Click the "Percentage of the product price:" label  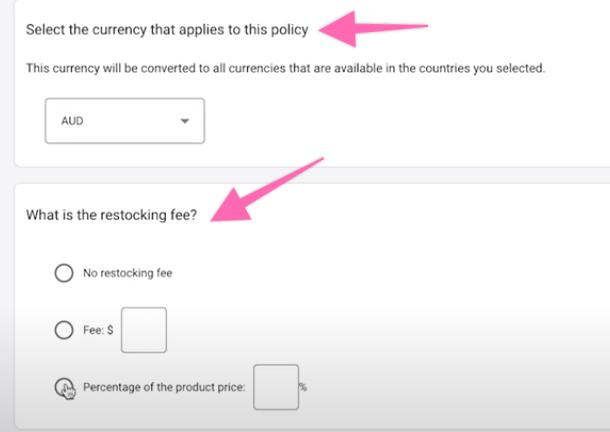[x=164, y=387]
